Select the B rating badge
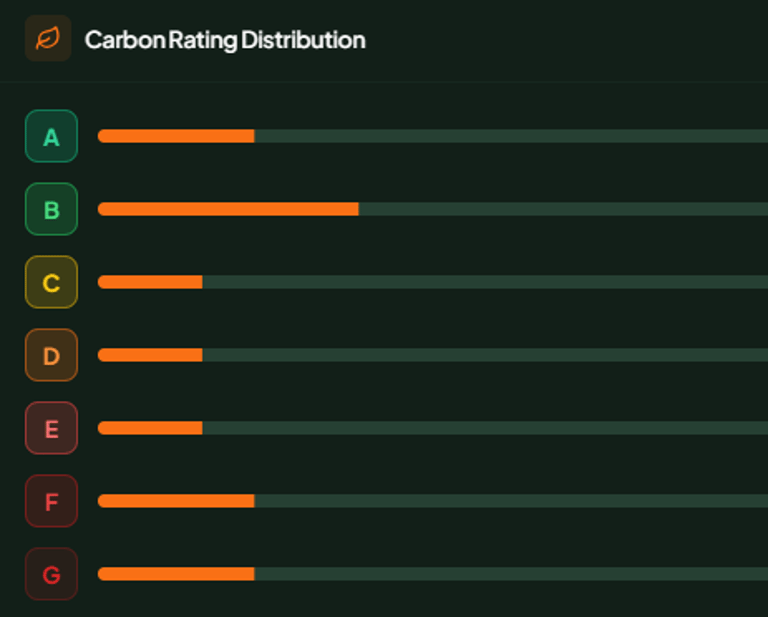 click(51, 209)
